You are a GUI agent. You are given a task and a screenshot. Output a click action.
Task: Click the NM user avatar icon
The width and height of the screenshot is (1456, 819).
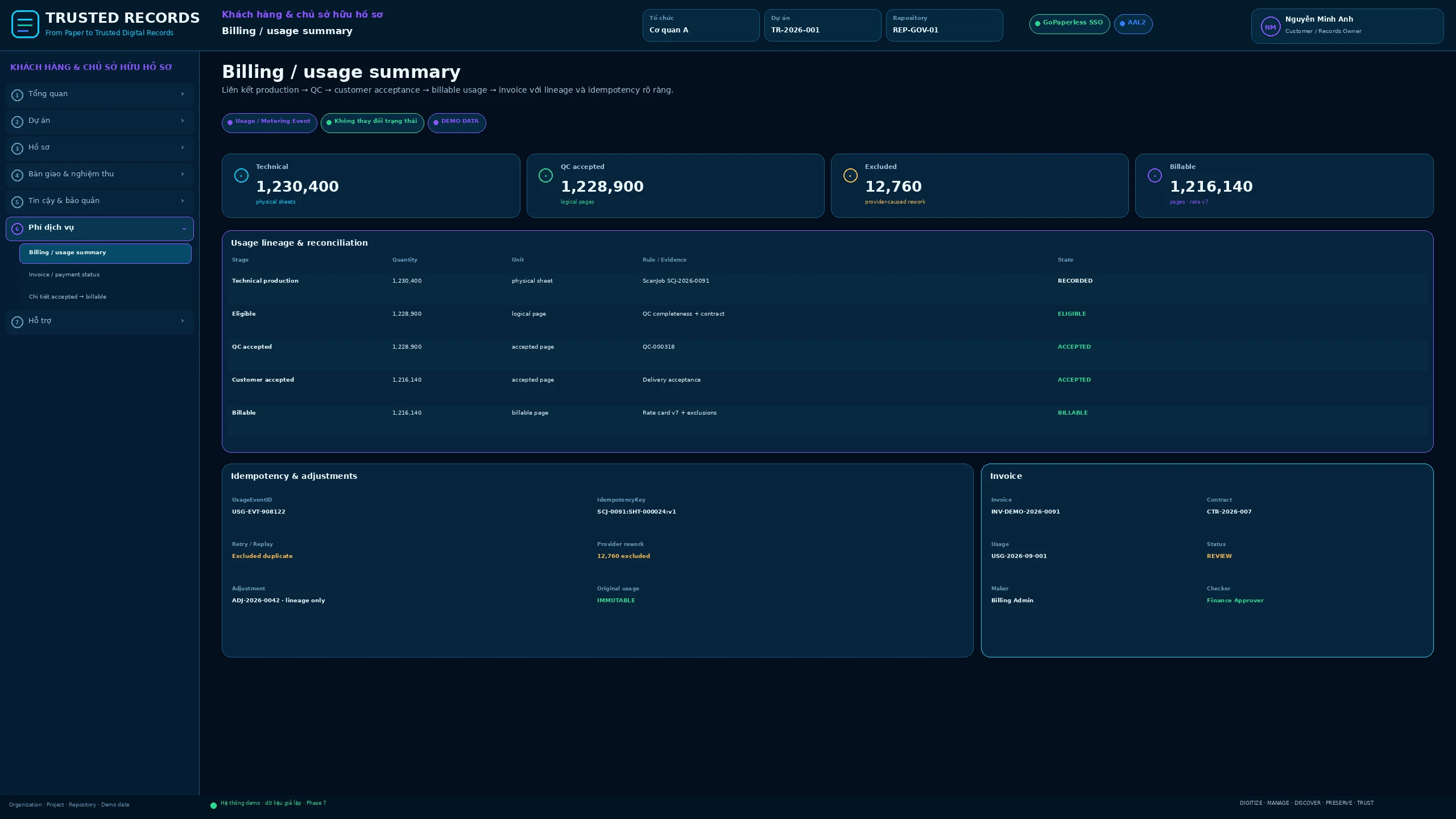pos(1270,27)
